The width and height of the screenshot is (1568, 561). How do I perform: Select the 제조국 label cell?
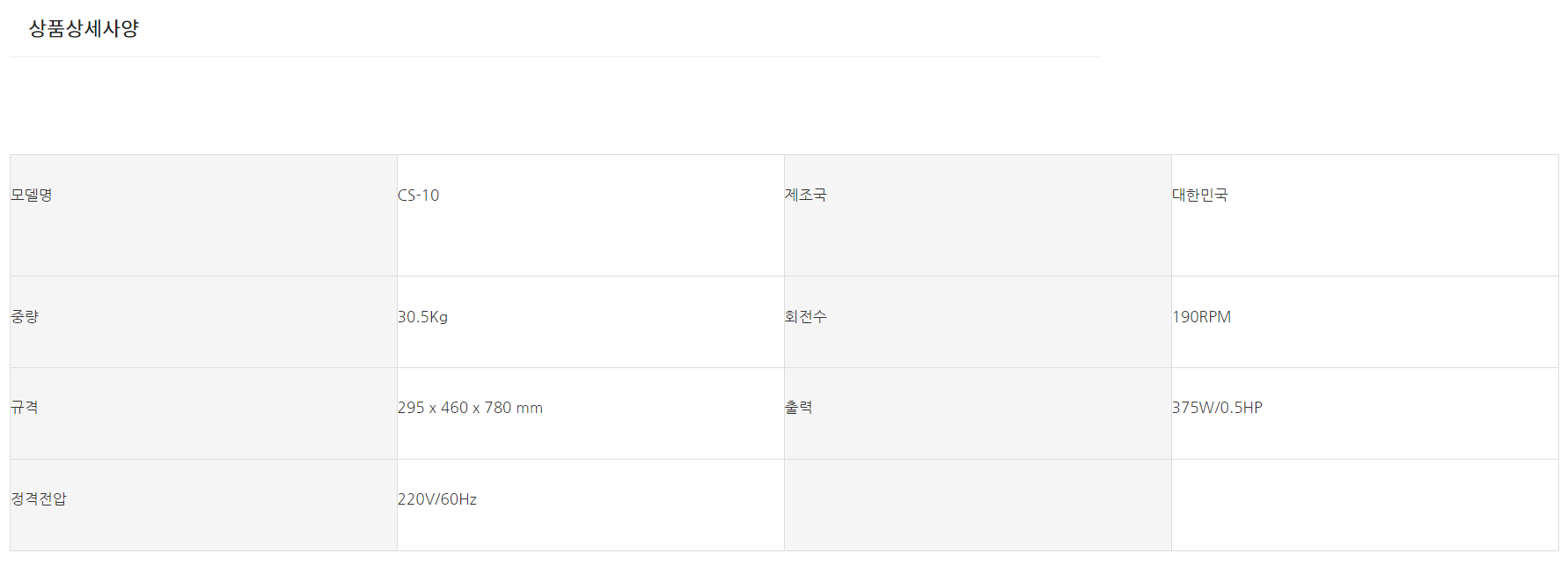click(x=805, y=195)
